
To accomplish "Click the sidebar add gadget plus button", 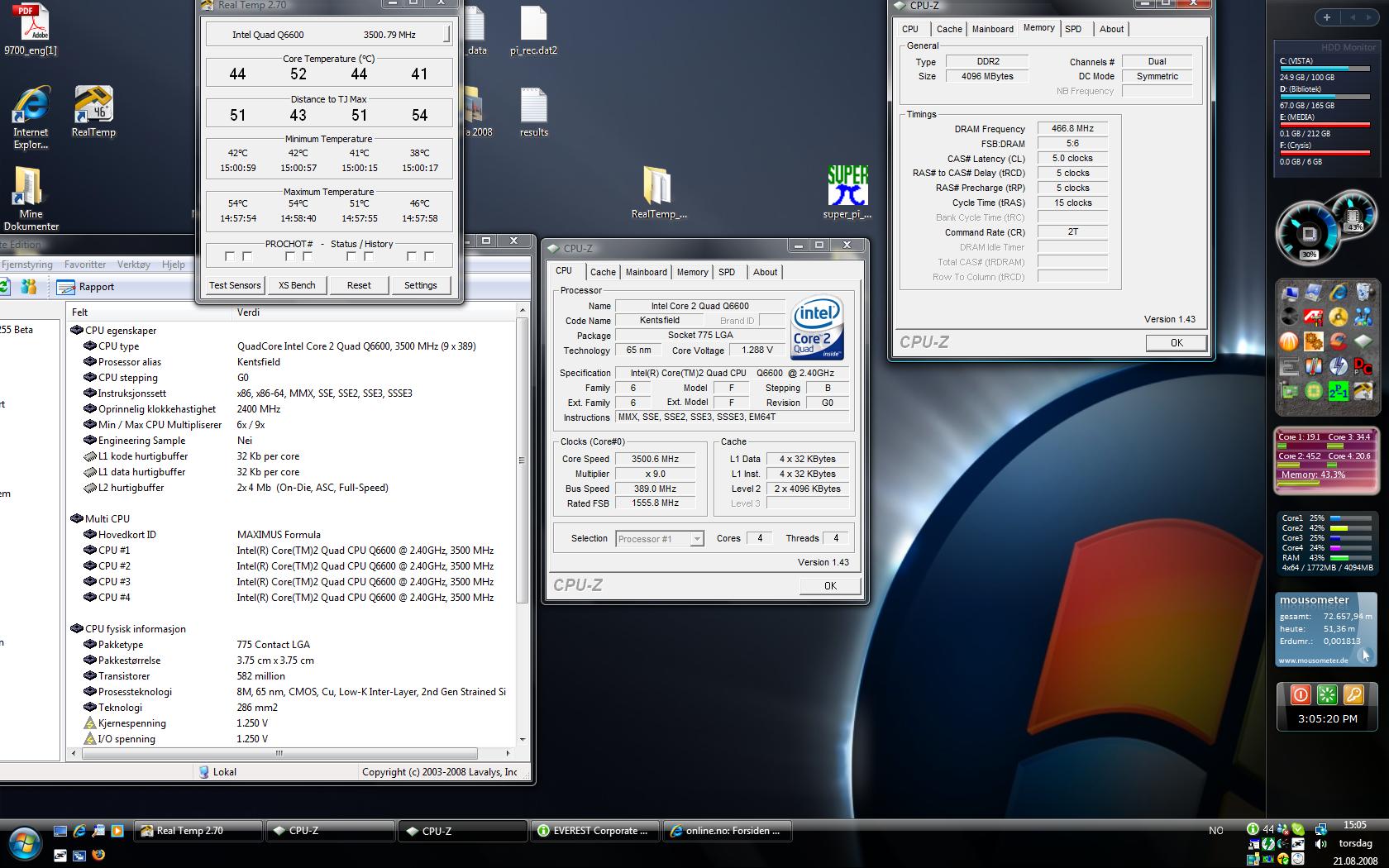I will [x=1327, y=17].
